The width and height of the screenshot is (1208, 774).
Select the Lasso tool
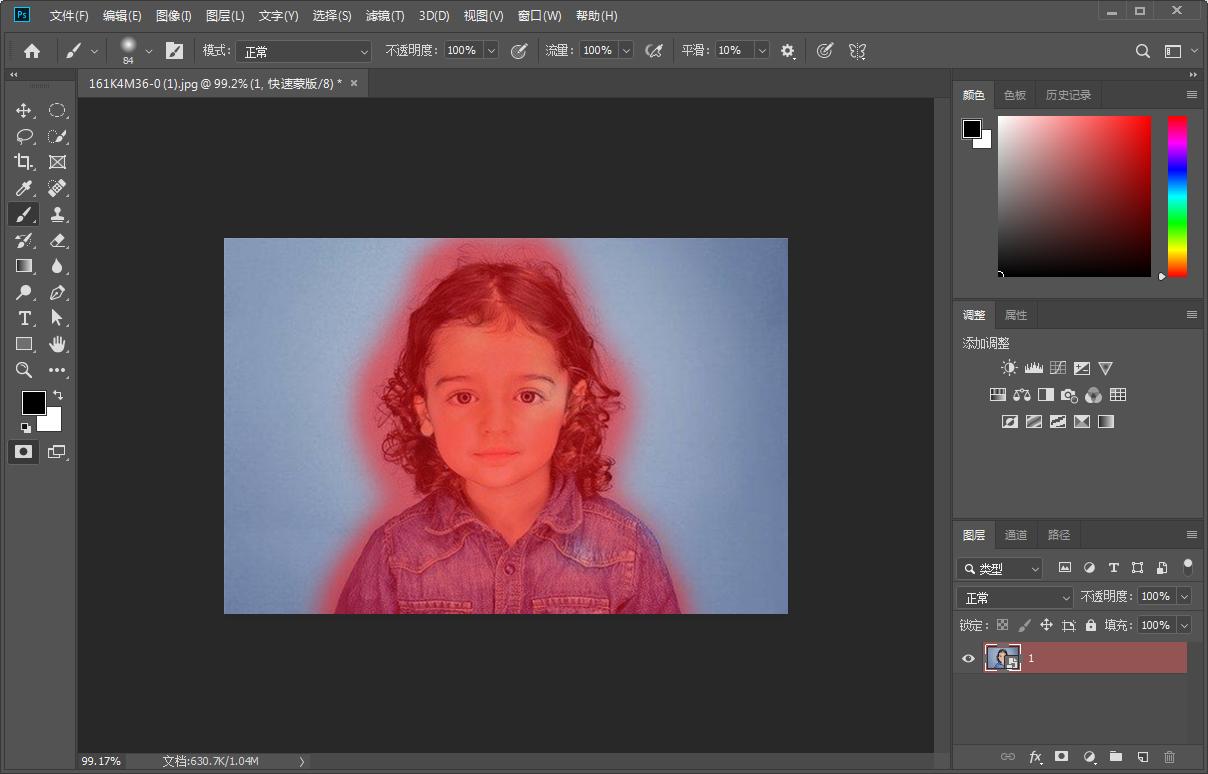24,136
